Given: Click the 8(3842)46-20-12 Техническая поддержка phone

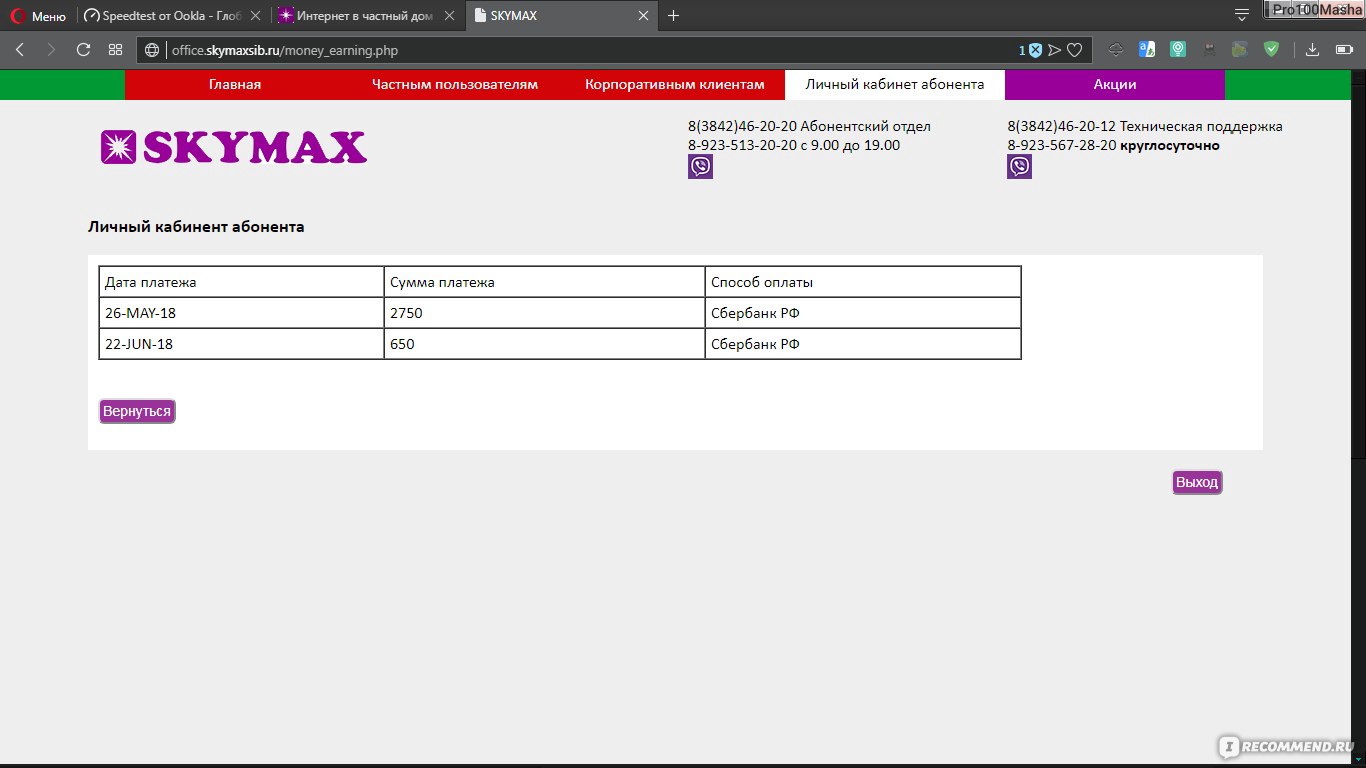Looking at the screenshot, I should pyautogui.click(x=1145, y=126).
